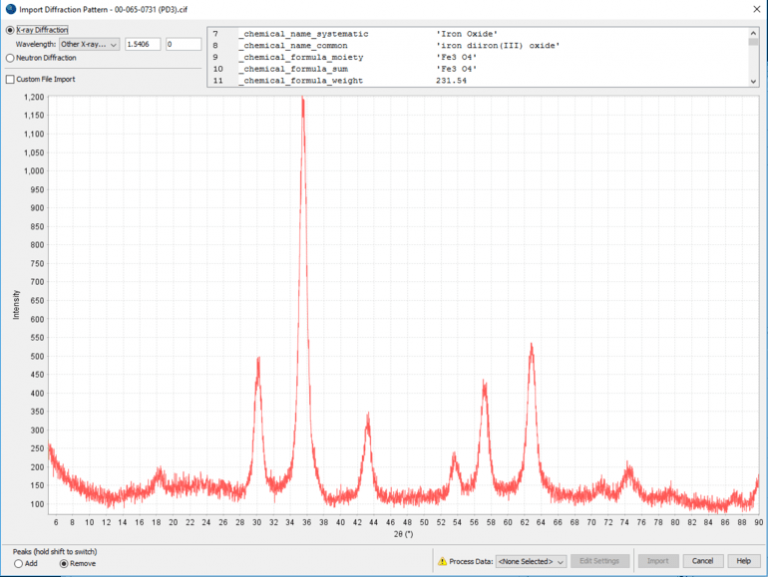Click the tallest peak near 35 degrees
Screen dimensions: 768x577
point(302,100)
